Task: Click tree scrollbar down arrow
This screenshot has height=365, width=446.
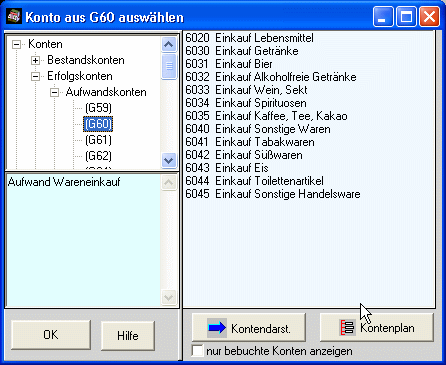Action: point(169,160)
